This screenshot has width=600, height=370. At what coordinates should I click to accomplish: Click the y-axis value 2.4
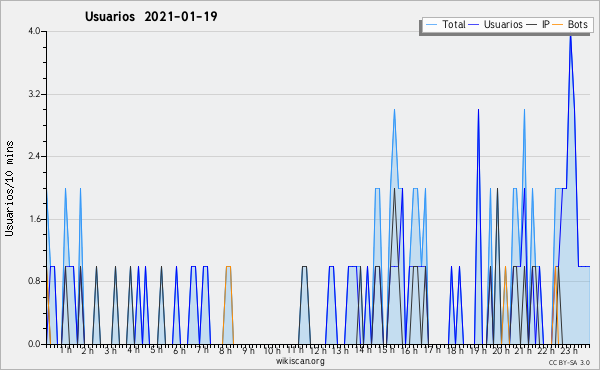click(x=34, y=156)
